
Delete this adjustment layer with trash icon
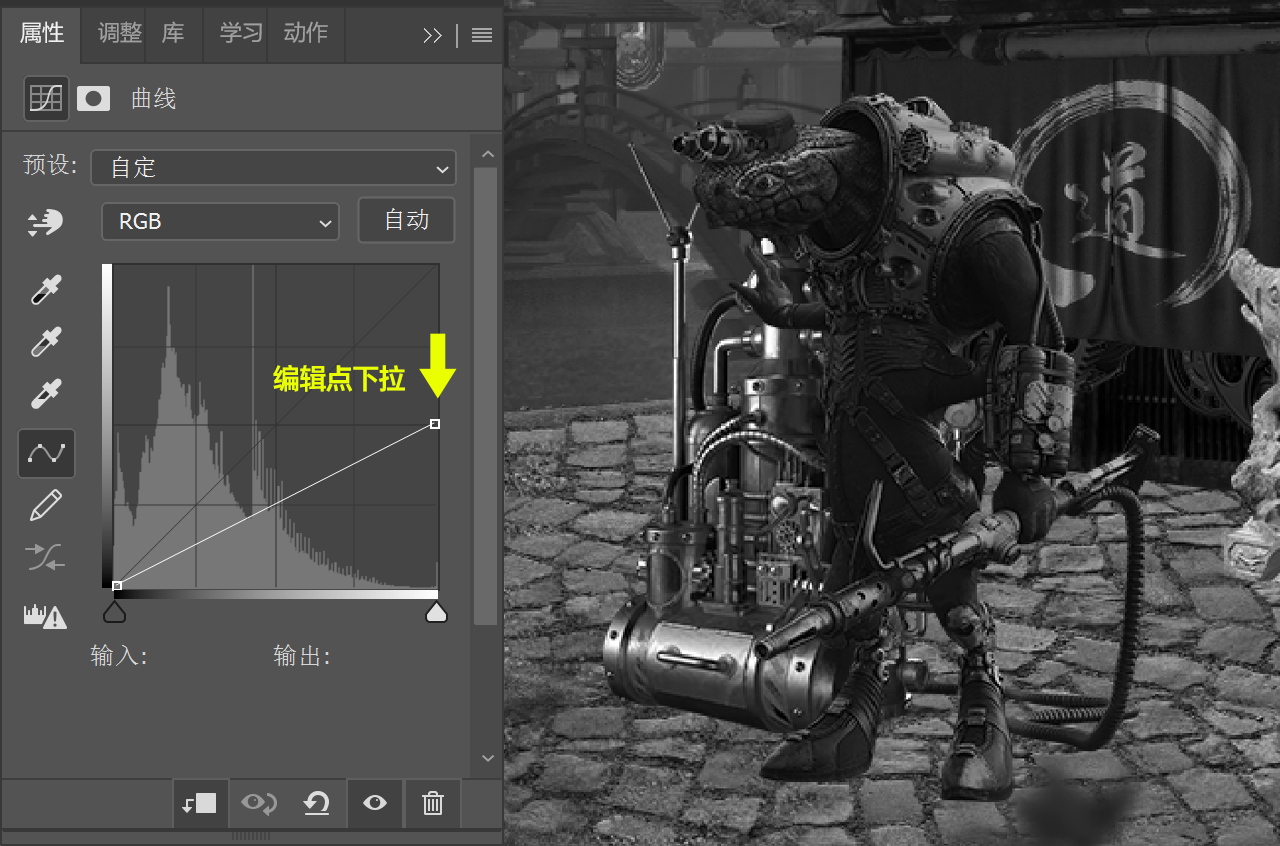[x=432, y=803]
